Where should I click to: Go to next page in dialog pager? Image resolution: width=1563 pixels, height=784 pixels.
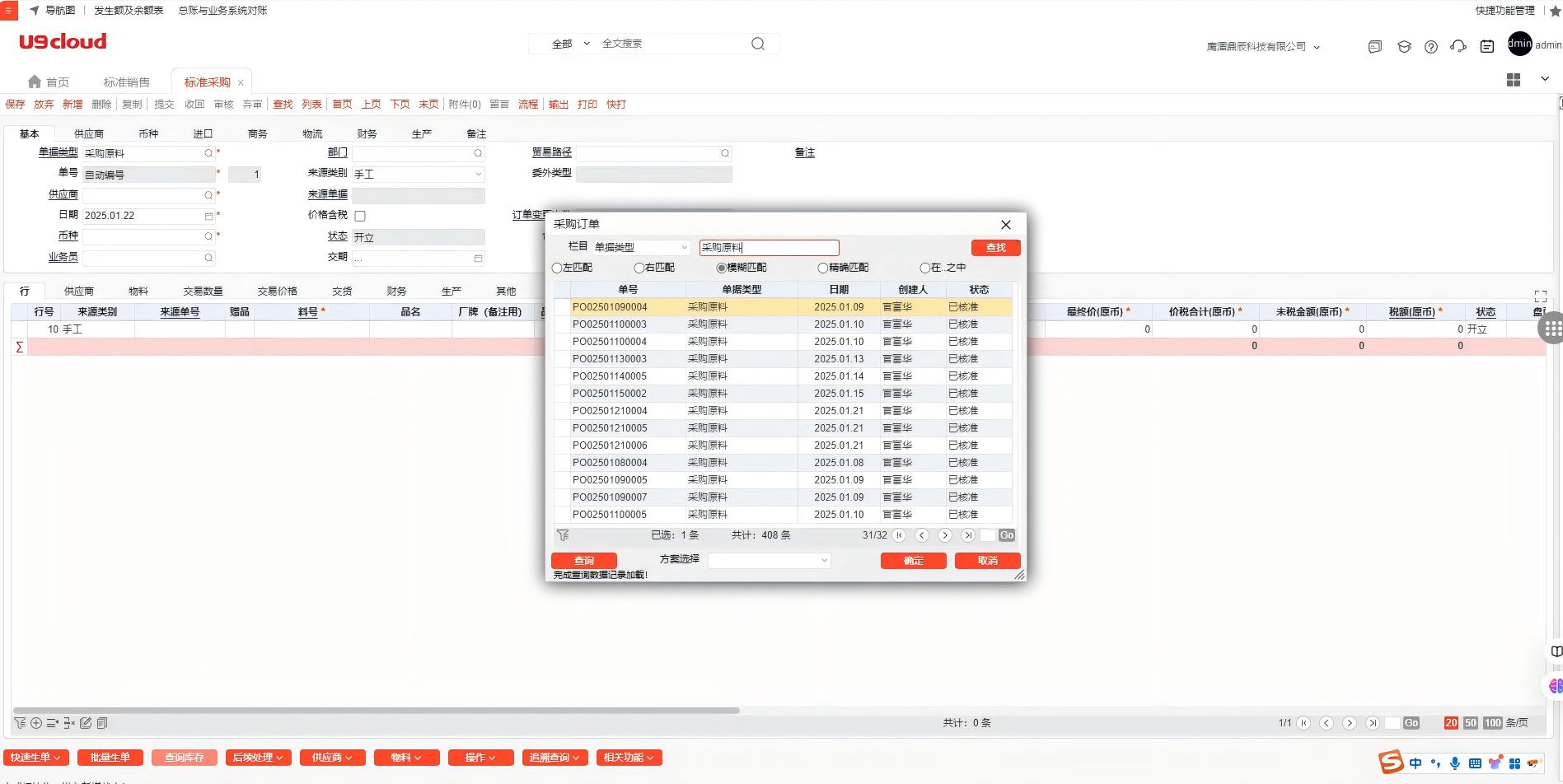945,535
